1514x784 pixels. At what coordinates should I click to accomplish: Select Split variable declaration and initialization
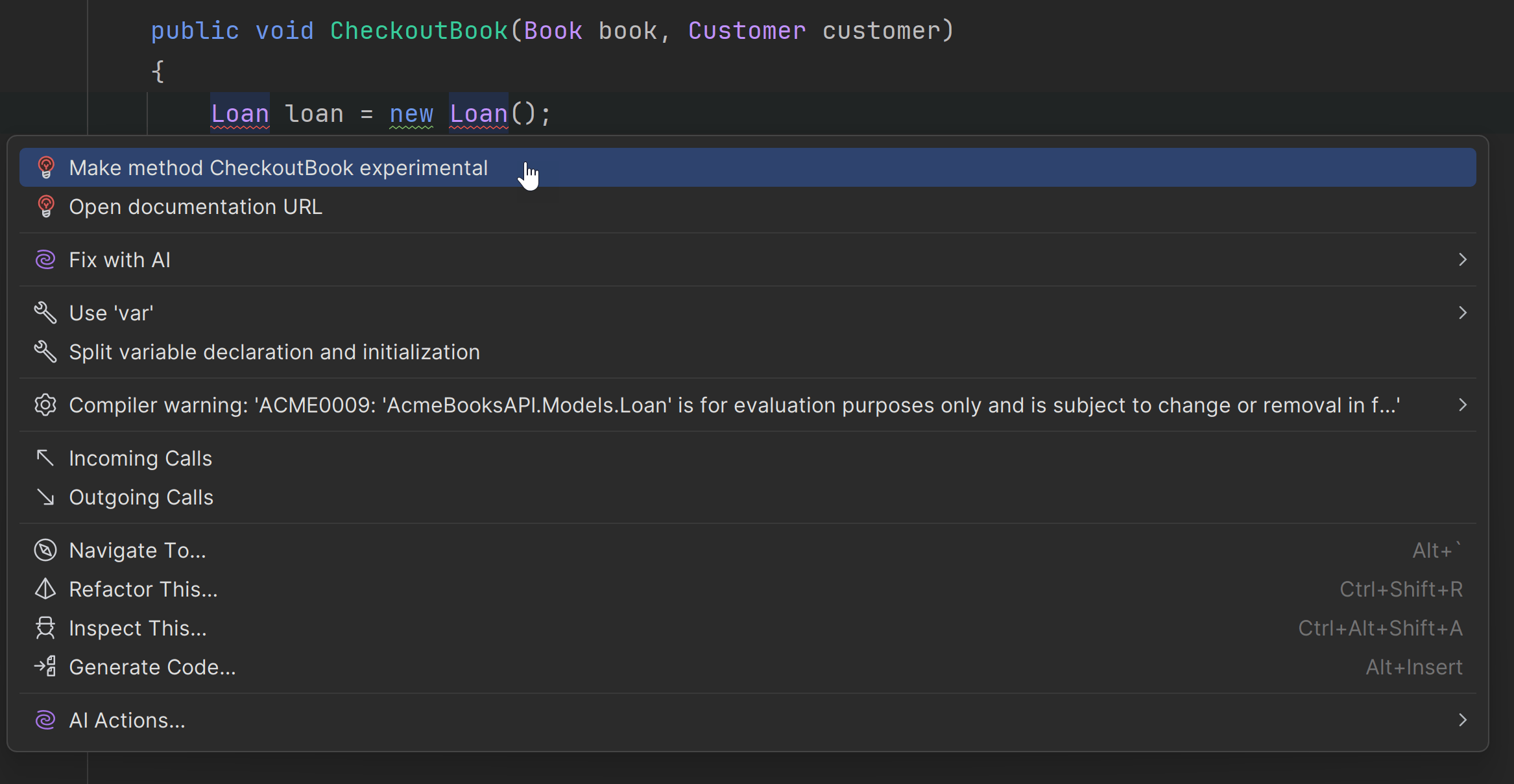[x=274, y=352]
